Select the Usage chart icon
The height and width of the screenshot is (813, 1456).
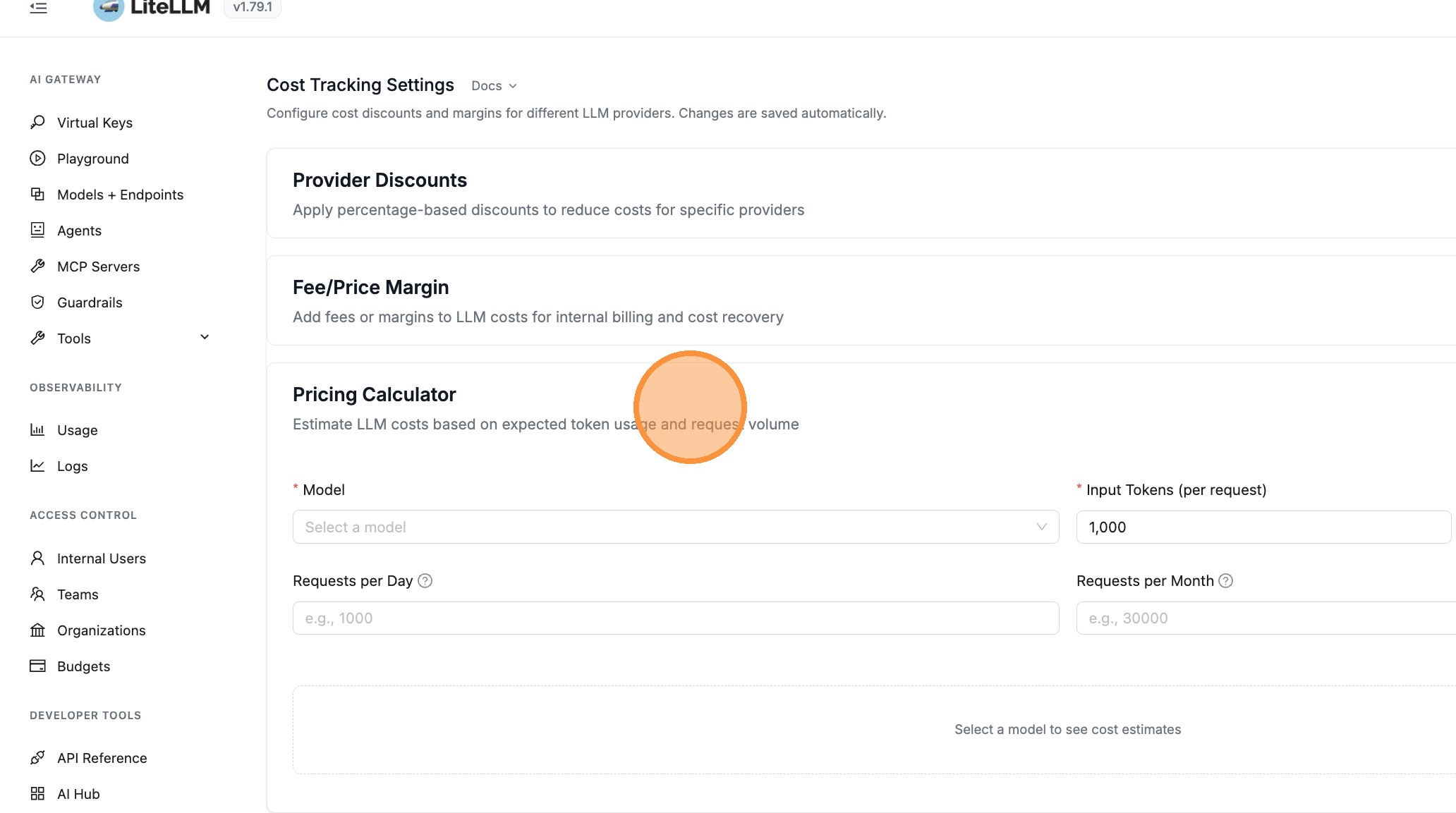(37, 429)
